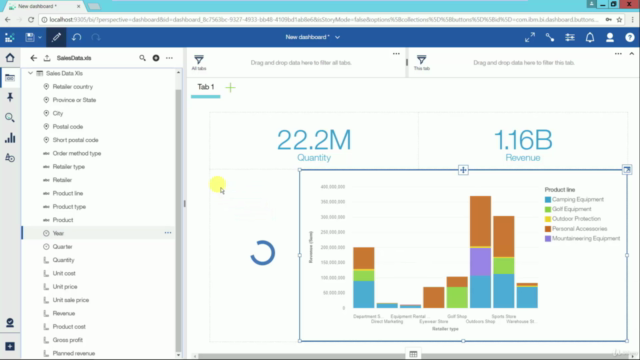This screenshot has width=640, height=360.
Task: Click the All tabs filter icon
Action: tap(199, 60)
